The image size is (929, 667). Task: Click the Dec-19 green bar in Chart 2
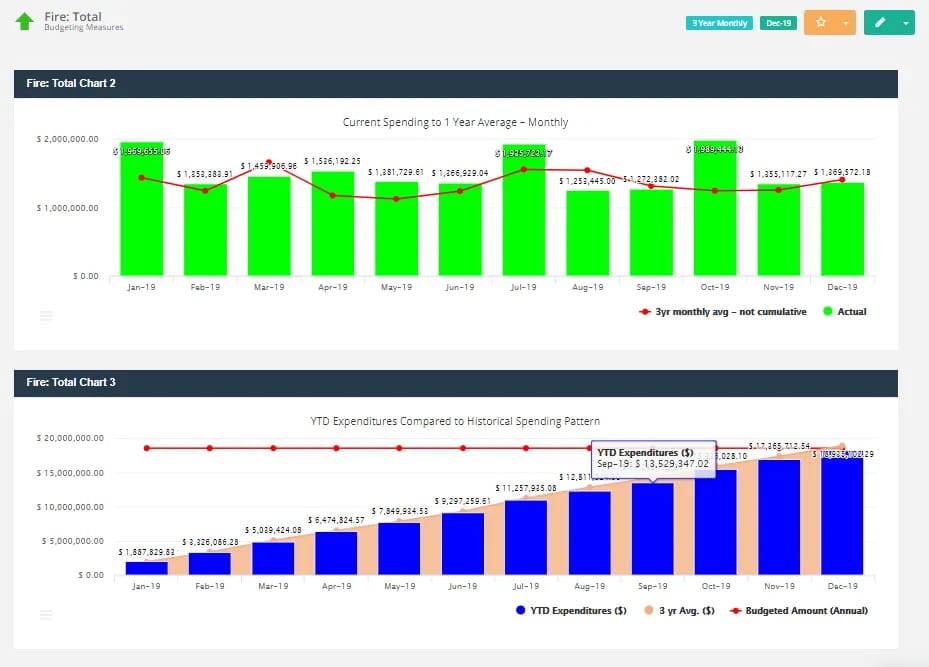click(x=842, y=229)
